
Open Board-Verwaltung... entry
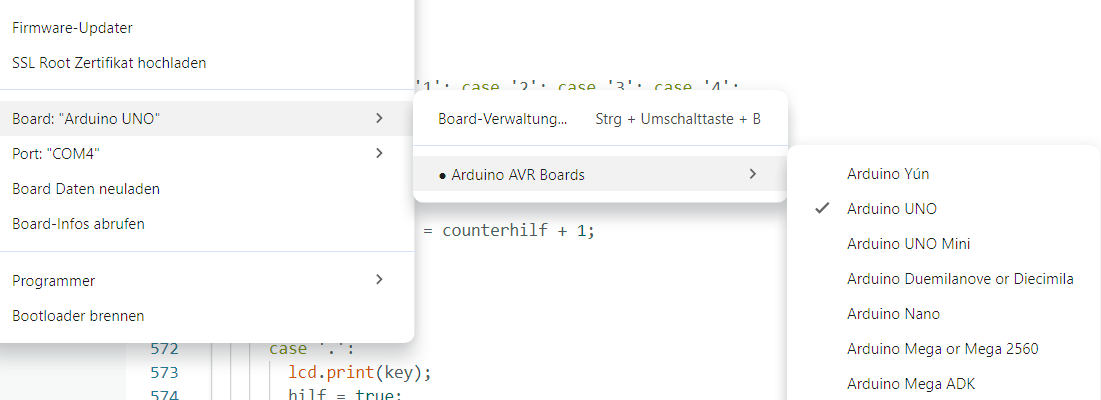tap(600, 119)
